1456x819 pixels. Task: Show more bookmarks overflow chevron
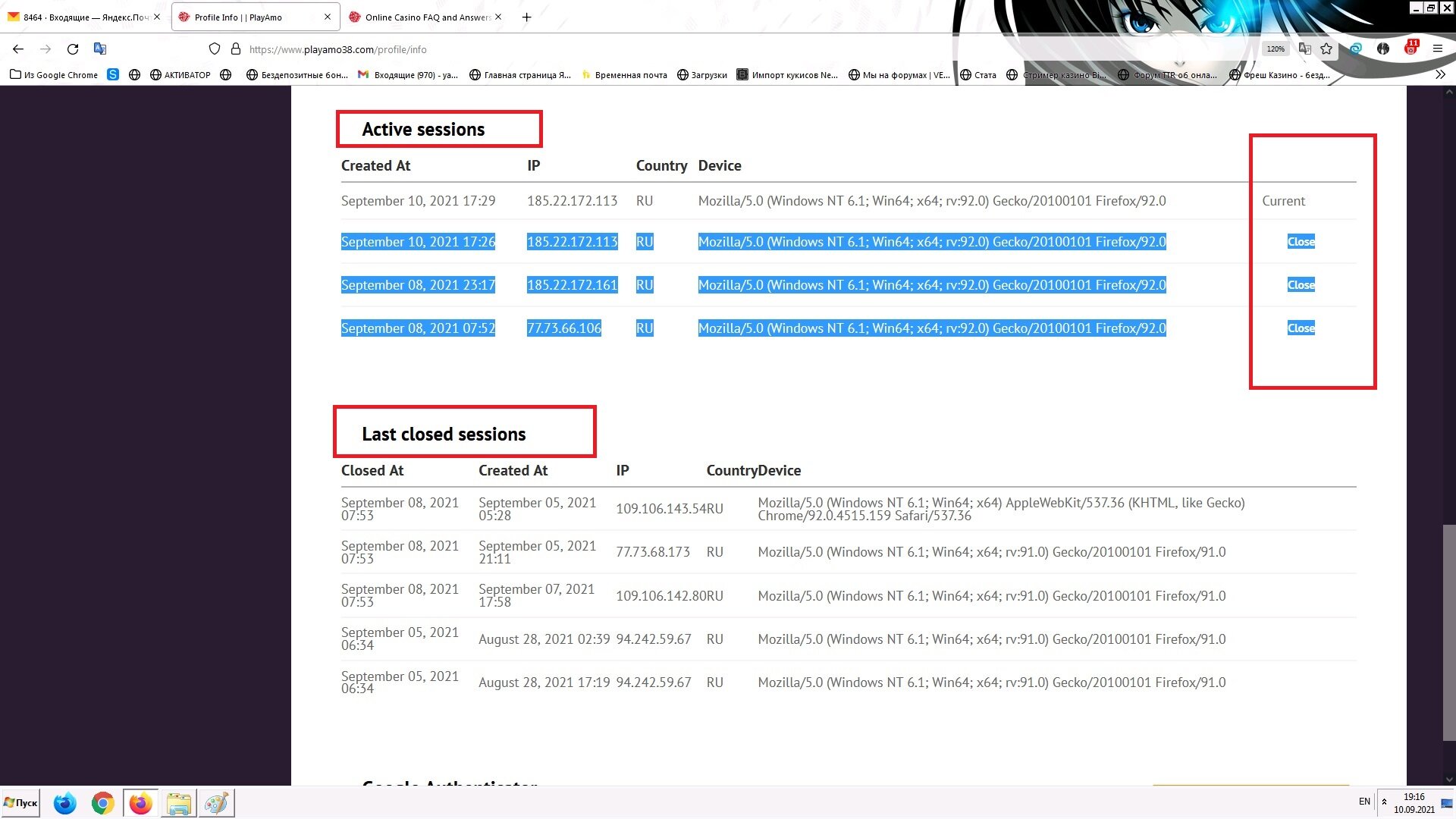tap(1440, 75)
